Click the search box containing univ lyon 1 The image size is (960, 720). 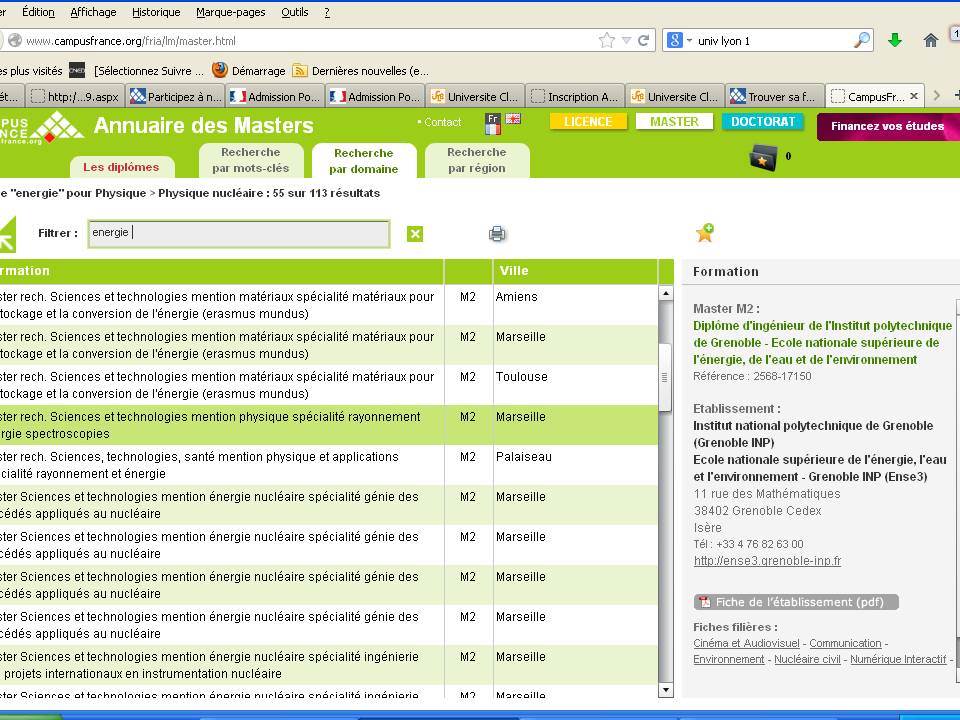[773, 41]
